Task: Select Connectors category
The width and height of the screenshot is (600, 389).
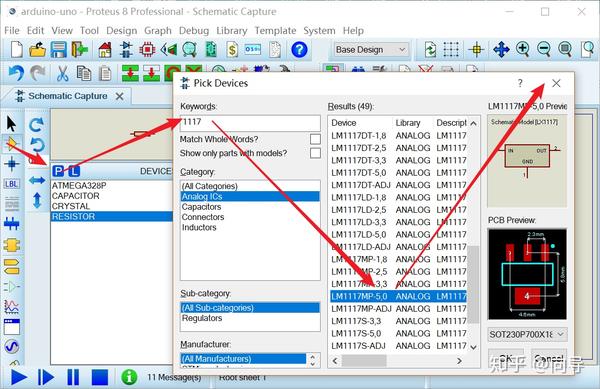Action: 250,217
